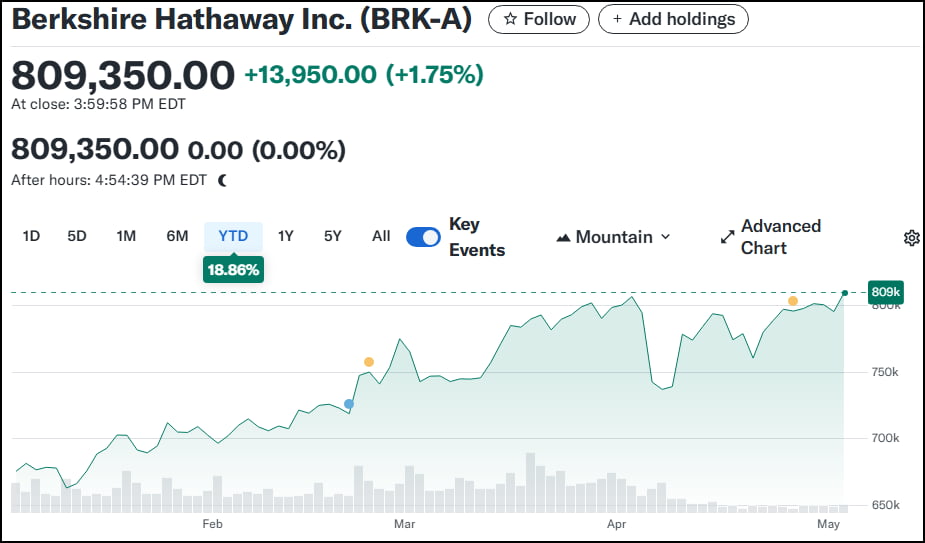Click the orange event dot near May
Screen dimensions: 925x543
pyautogui.click(x=793, y=301)
